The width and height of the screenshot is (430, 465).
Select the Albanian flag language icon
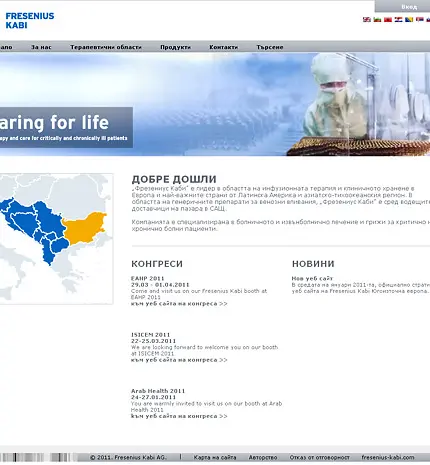pos(388,20)
